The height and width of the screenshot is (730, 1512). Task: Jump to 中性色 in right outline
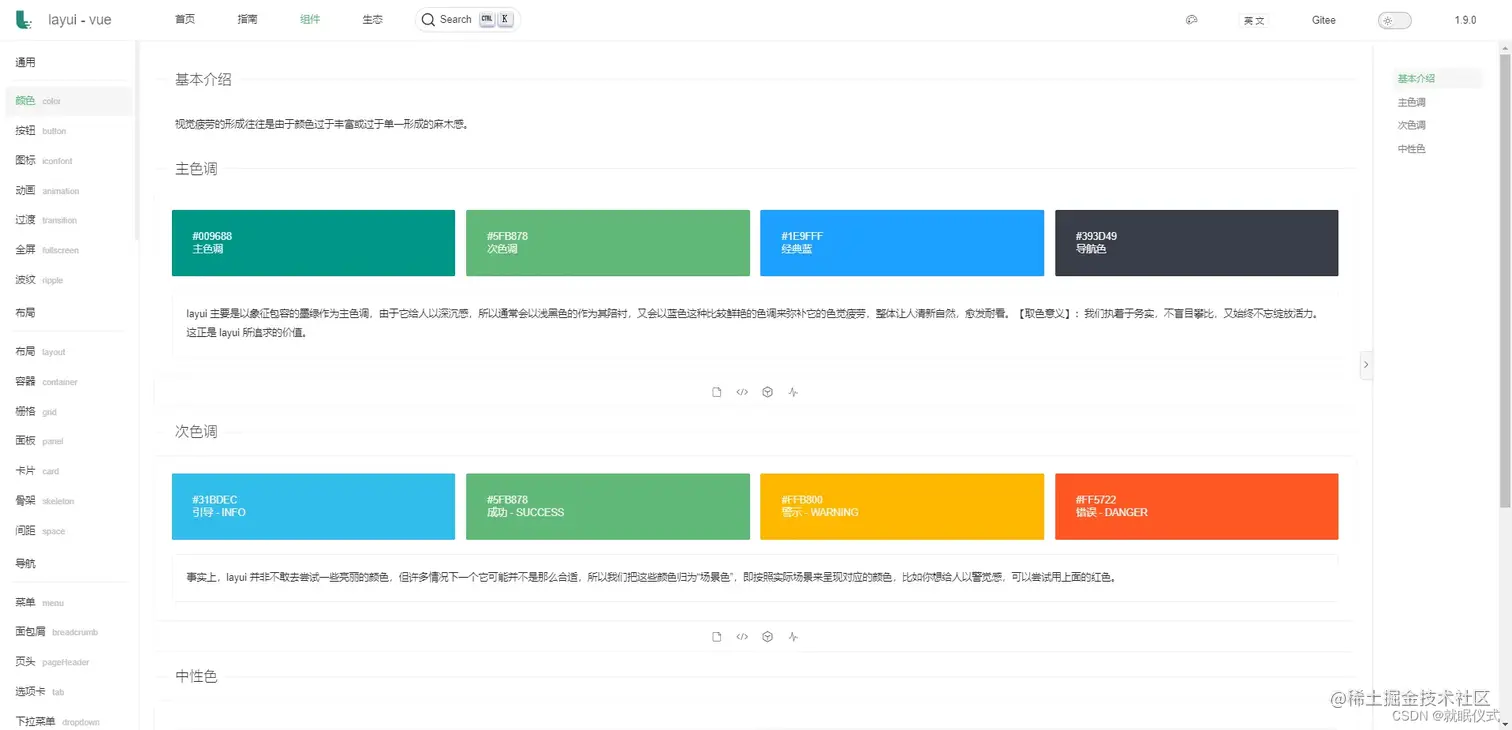(1412, 149)
